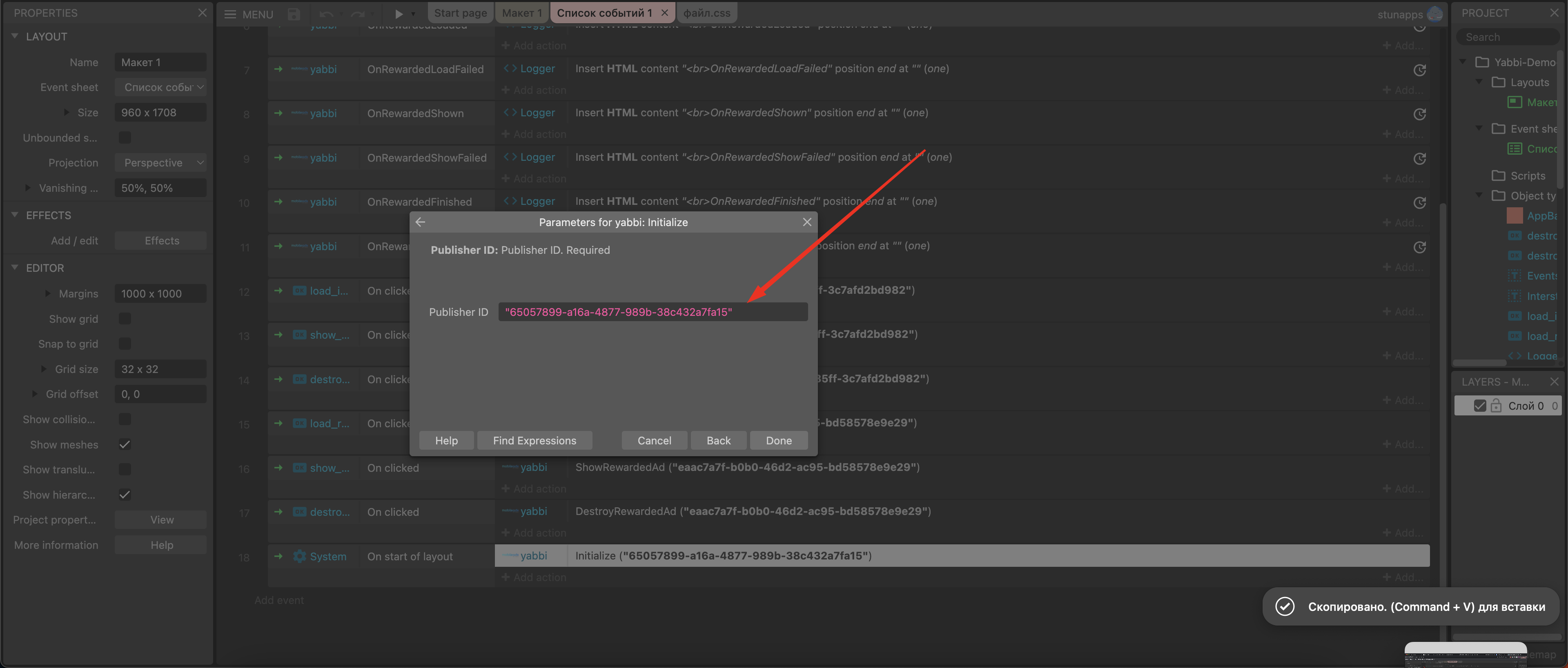The width and height of the screenshot is (1568, 668).
Task: Enable the Snap to grid checkbox
Action: click(x=125, y=344)
